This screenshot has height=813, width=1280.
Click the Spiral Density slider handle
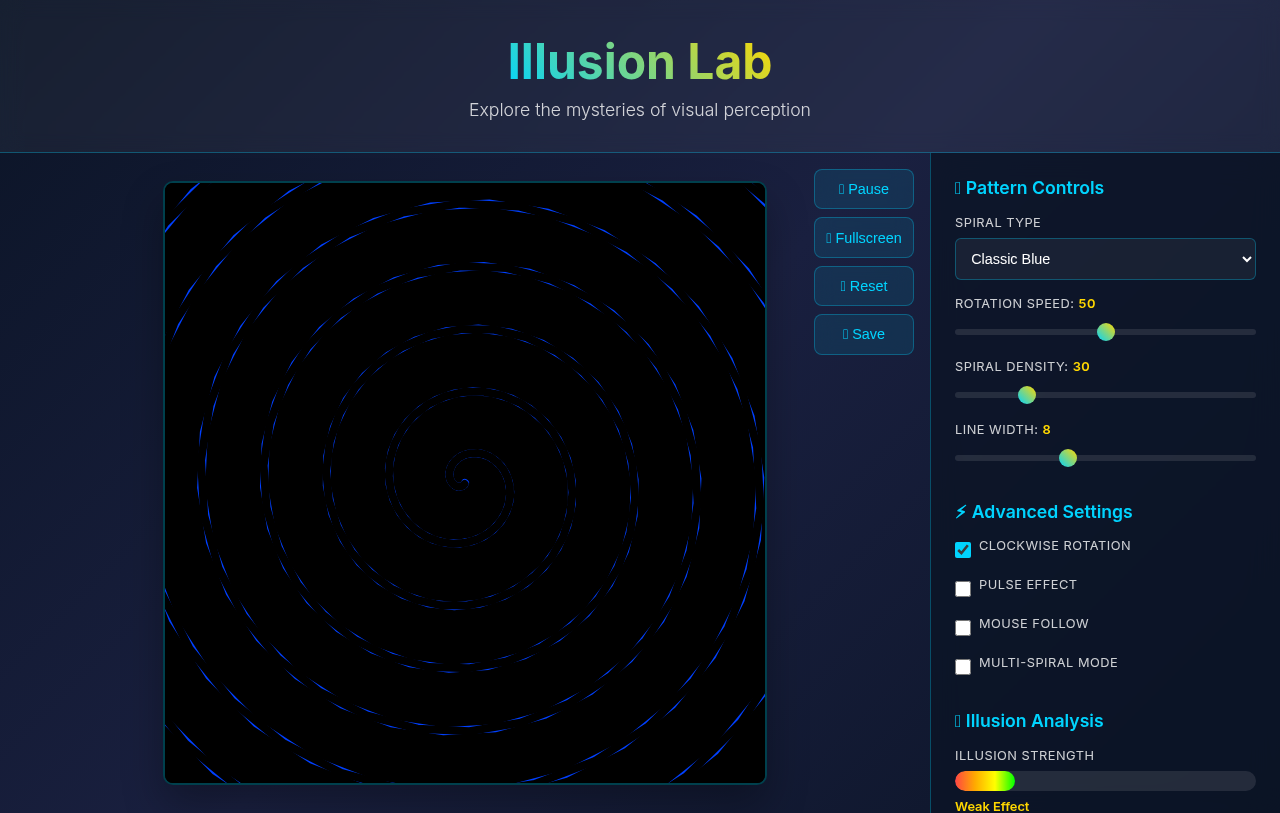tap(1025, 395)
